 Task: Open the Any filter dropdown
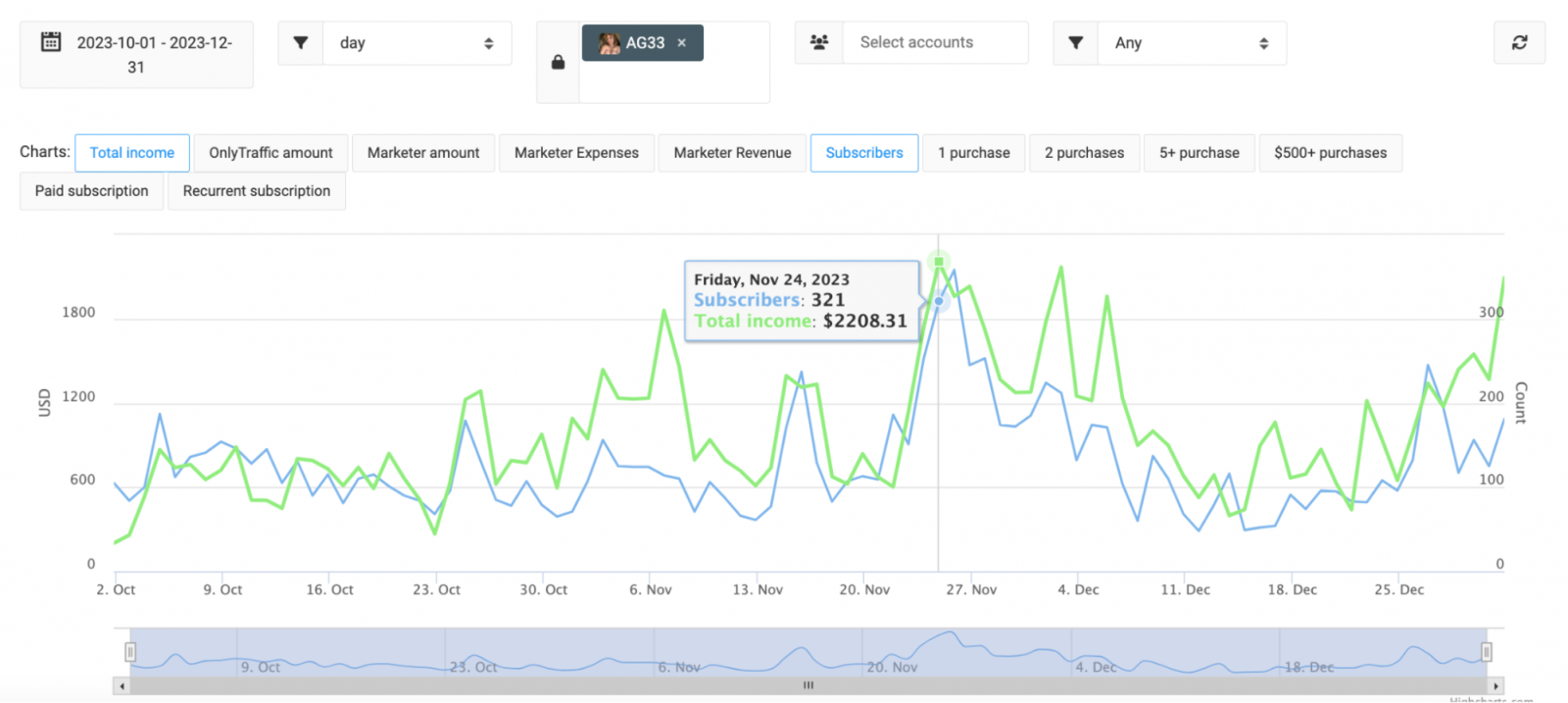click(x=1191, y=43)
